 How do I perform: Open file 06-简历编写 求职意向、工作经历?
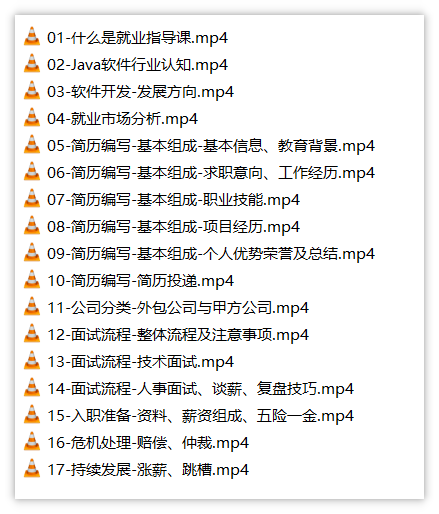click(211, 173)
